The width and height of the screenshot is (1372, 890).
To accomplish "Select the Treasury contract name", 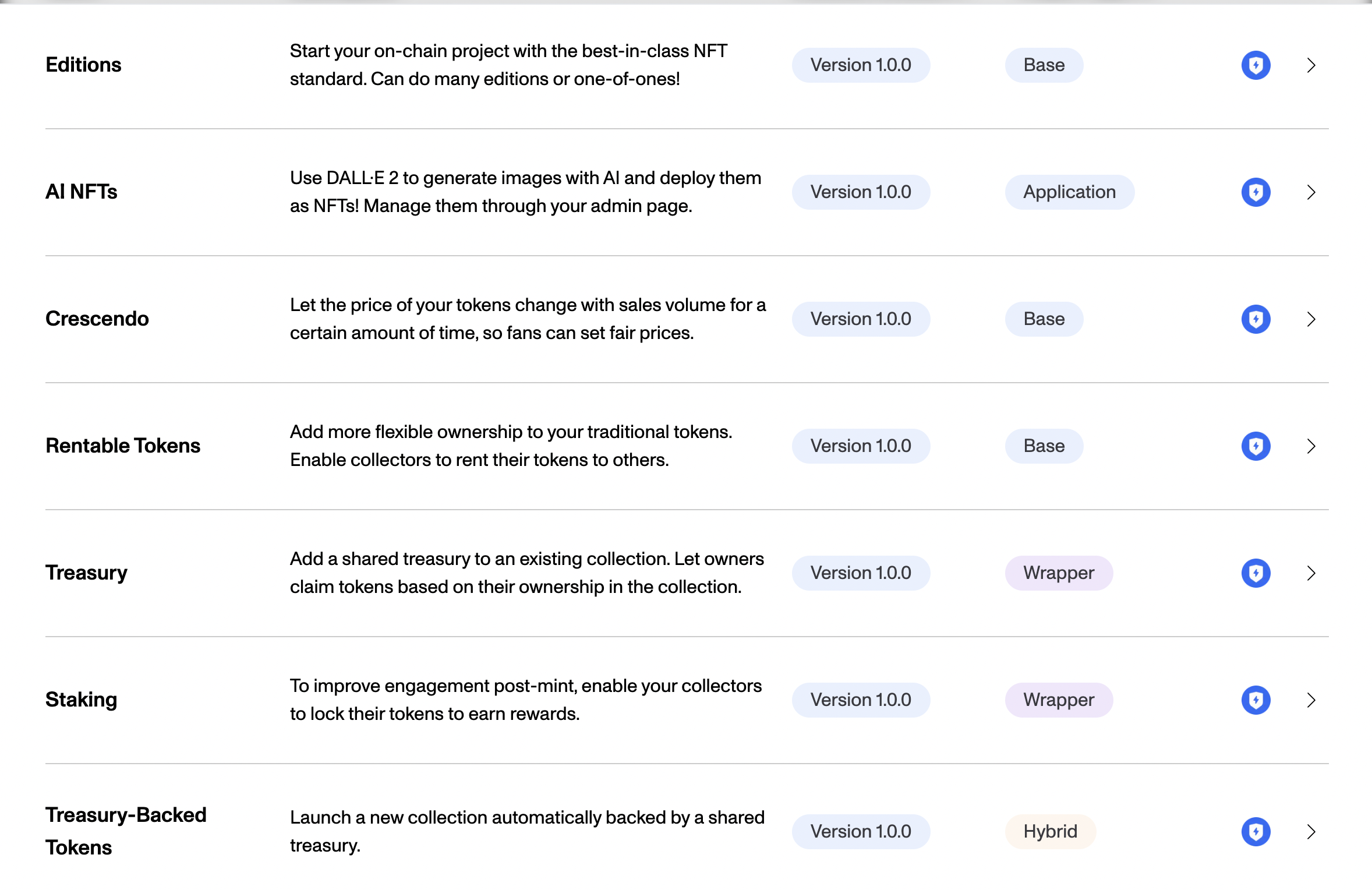I will point(86,573).
